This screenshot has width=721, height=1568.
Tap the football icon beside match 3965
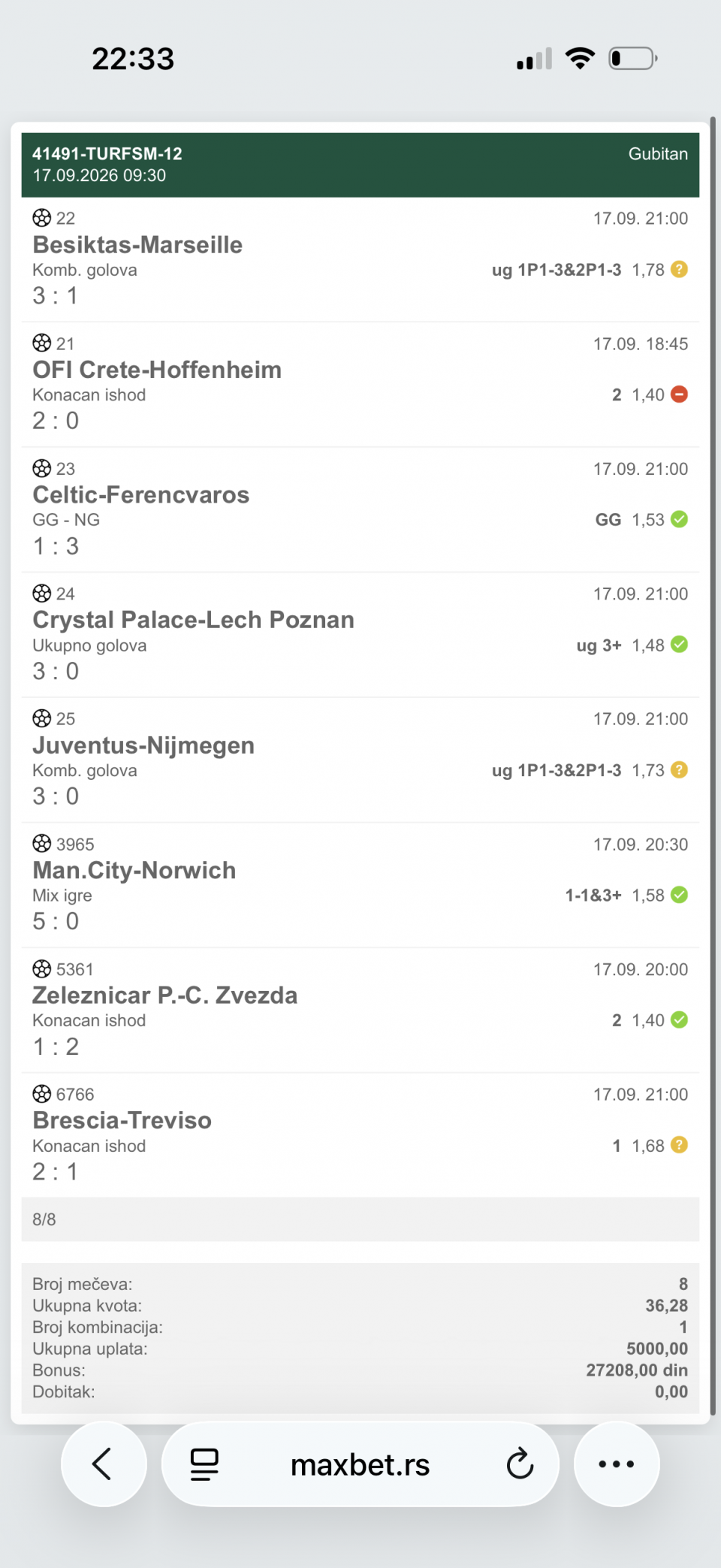[42, 843]
